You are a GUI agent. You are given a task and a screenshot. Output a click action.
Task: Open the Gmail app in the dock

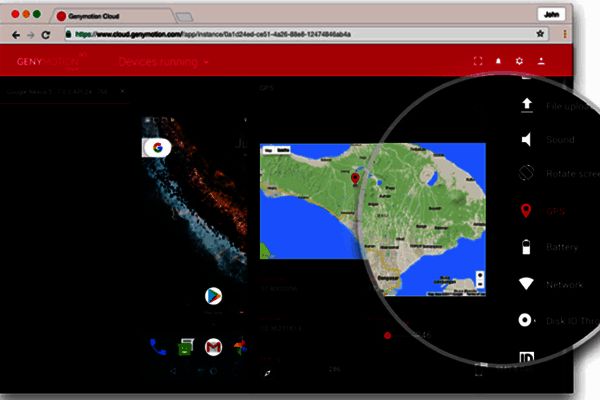pyautogui.click(x=212, y=347)
